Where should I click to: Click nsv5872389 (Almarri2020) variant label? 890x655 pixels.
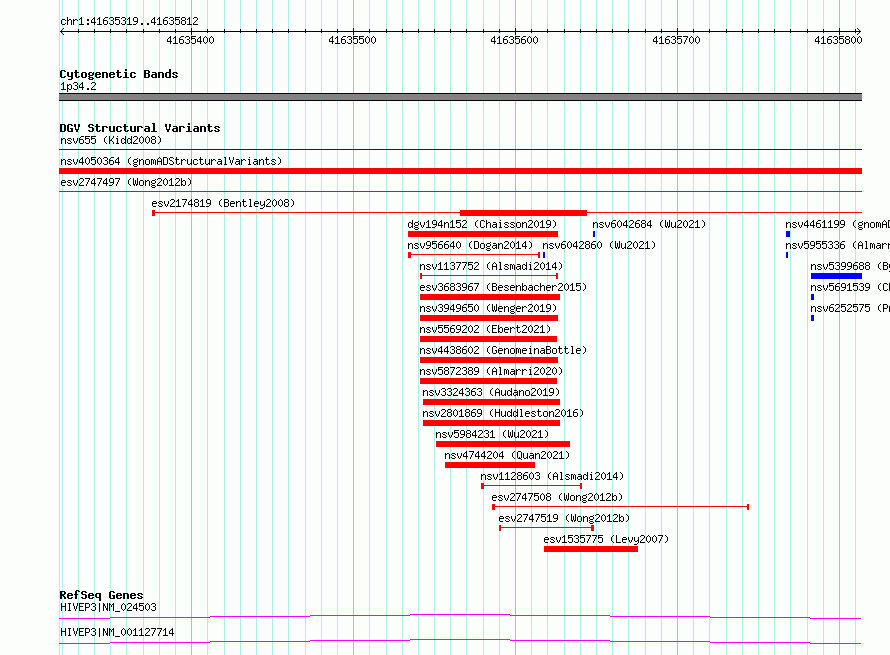[491, 371]
